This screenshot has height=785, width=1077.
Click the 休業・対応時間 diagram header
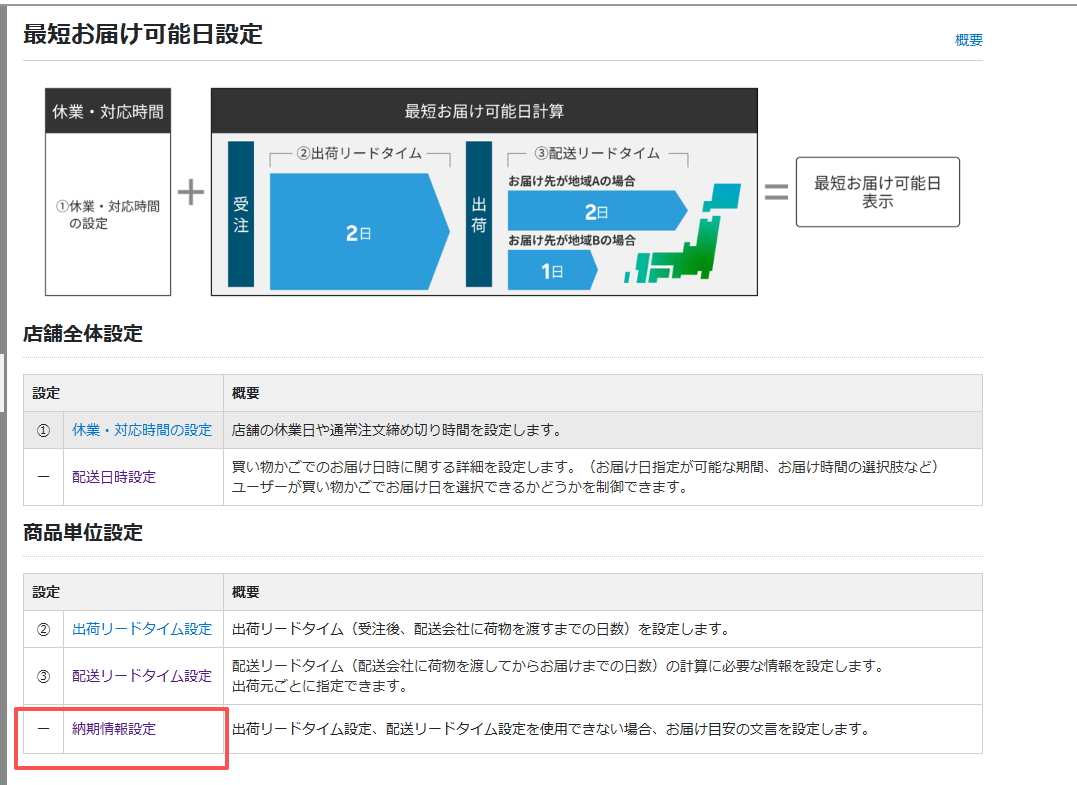[108, 111]
